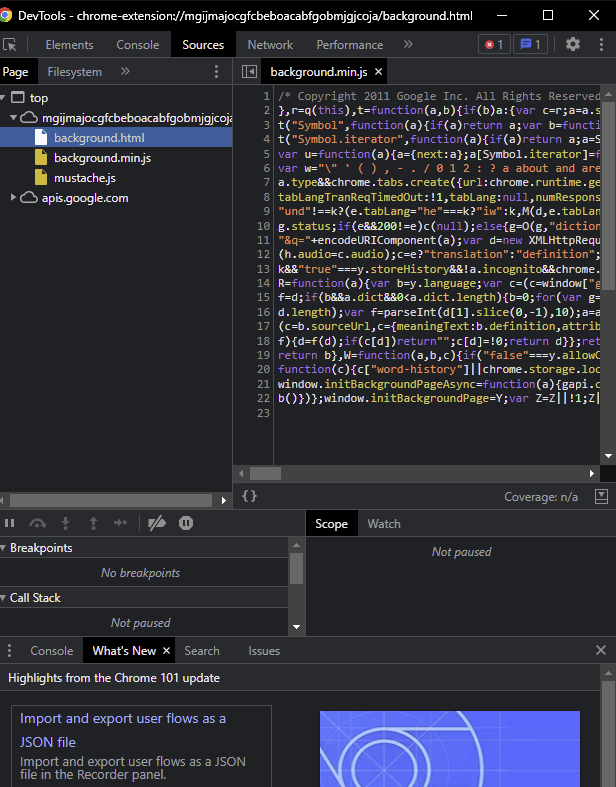Toggle the file navigator sidebar icon
616x787 pixels.
pyautogui.click(x=250, y=72)
